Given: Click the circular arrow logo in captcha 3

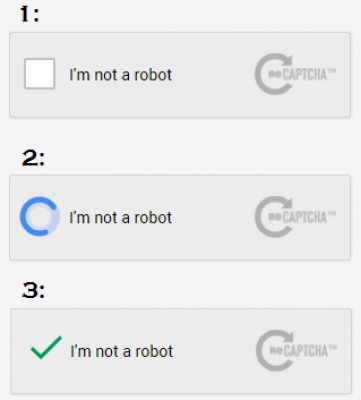Looking at the screenshot, I should point(275,351).
